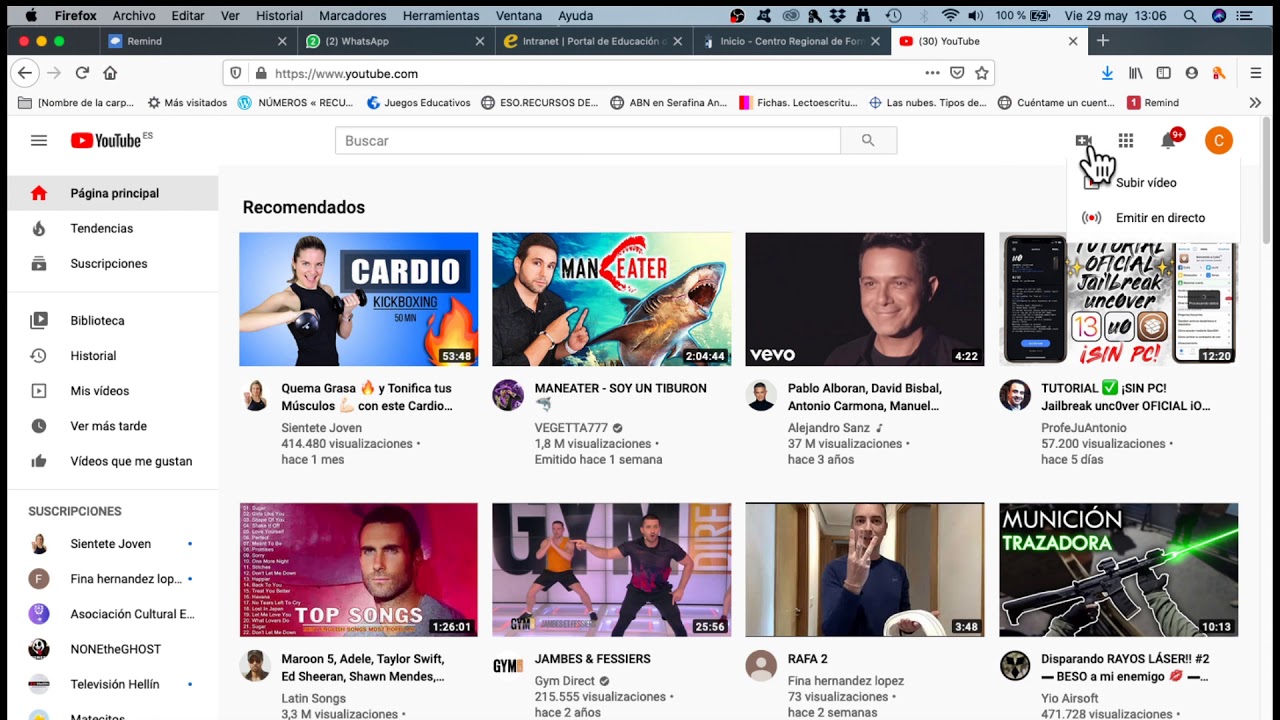Save page to Pocket

tap(957, 73)
